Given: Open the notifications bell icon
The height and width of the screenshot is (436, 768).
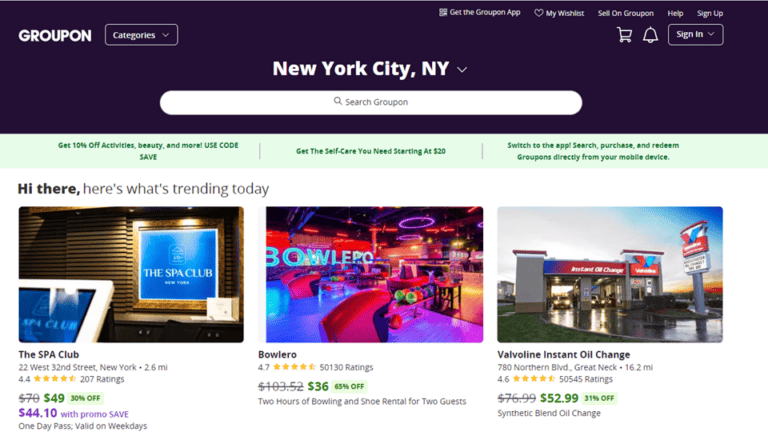Looking at the screenshot, I should coord(650,35).
